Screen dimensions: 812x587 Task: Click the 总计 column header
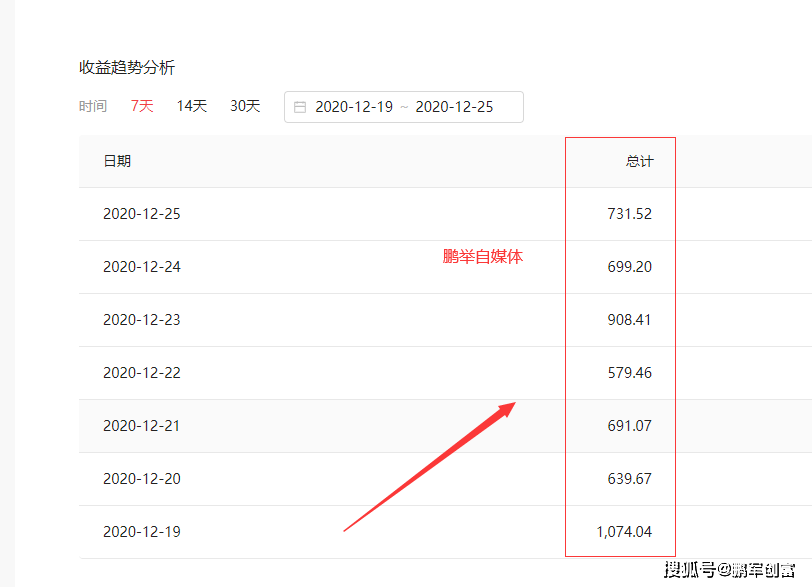tap(640, 162)
